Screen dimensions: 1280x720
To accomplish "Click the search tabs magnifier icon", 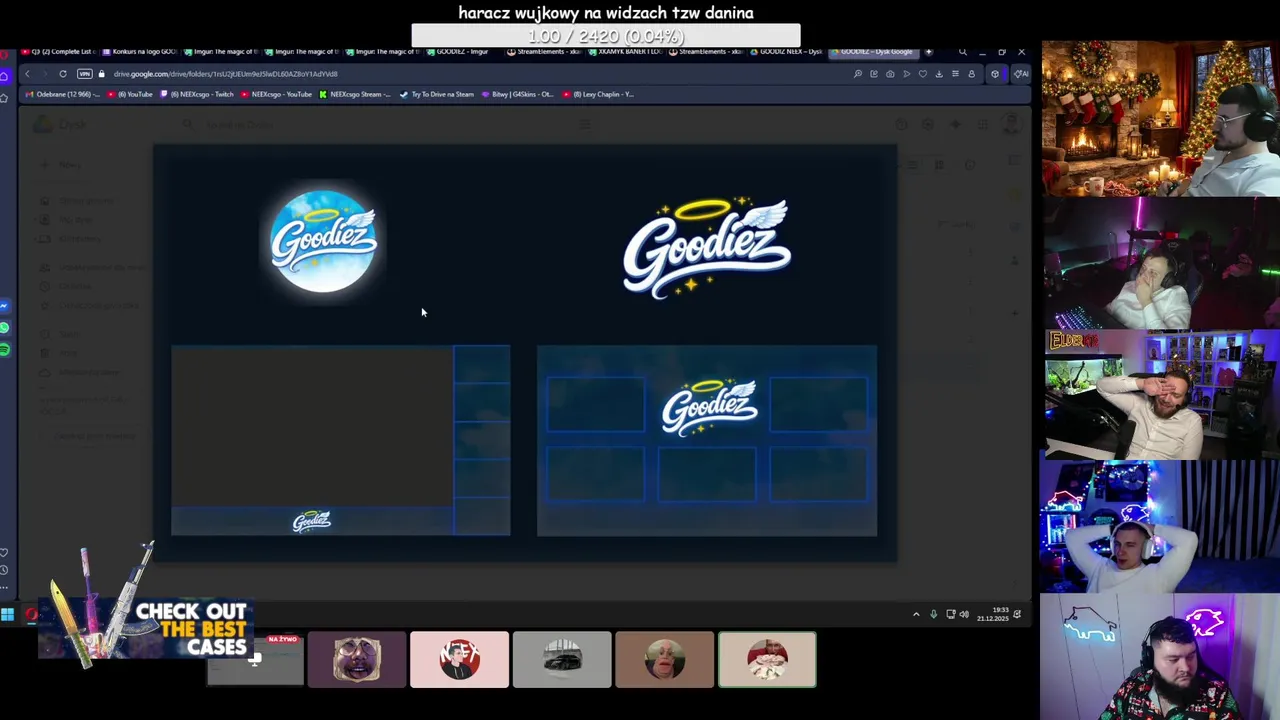I will (962, 52).
